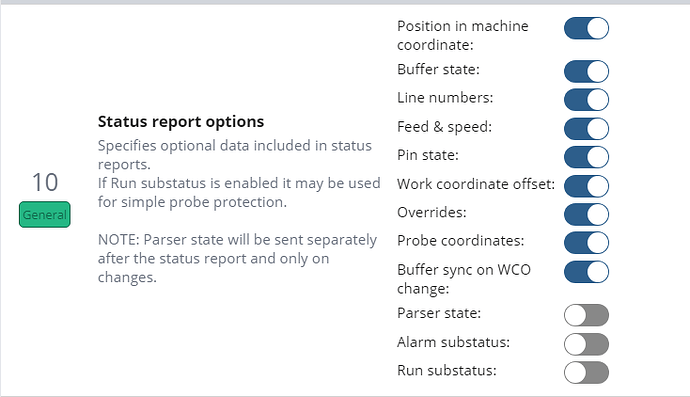Click the 'Parser state:' label text
This screenshot has width=690, height=397.
click(x=439, y=313)
